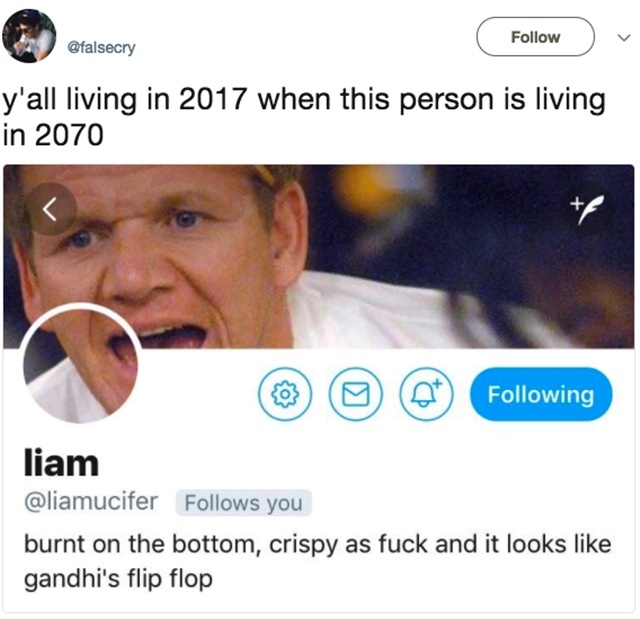640x619 pixels.
Task: Toggle the blue Following button
Action: [x=541, y=394]
